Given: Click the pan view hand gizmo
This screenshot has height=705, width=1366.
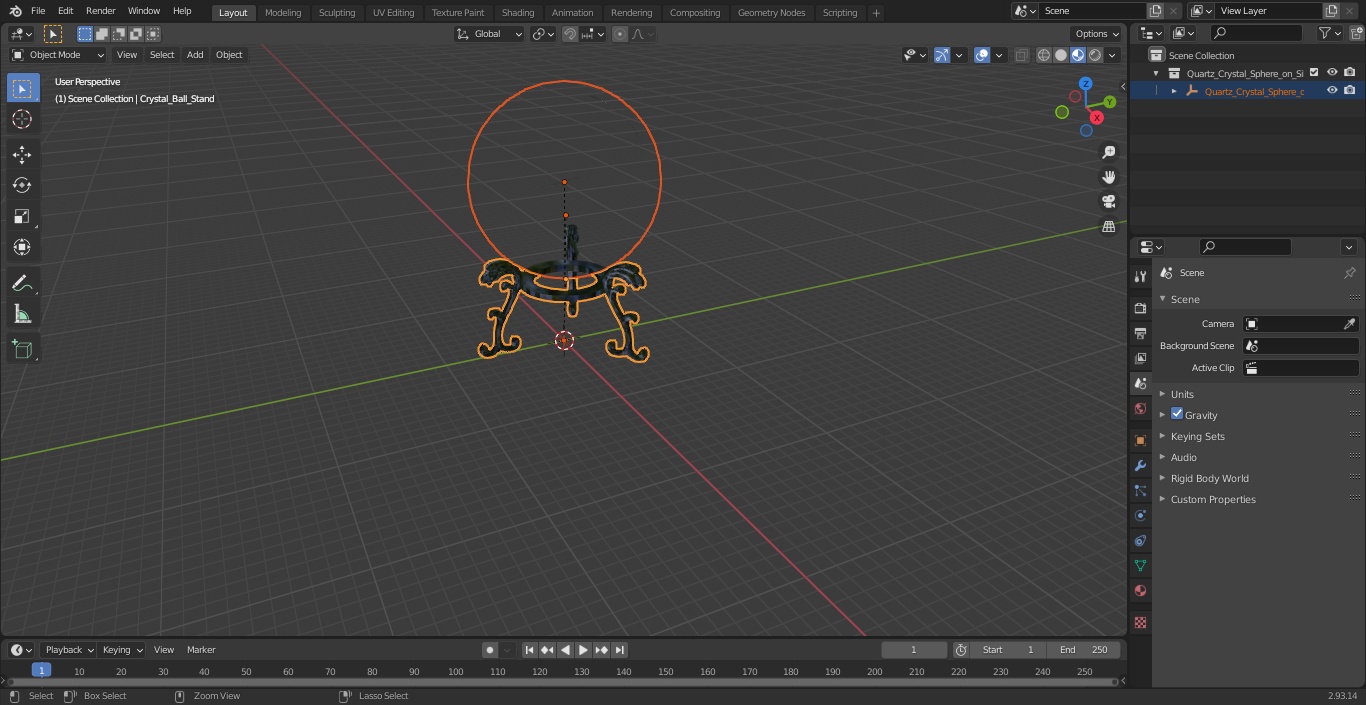Looking at the screenshot, I should [1109, 177].
